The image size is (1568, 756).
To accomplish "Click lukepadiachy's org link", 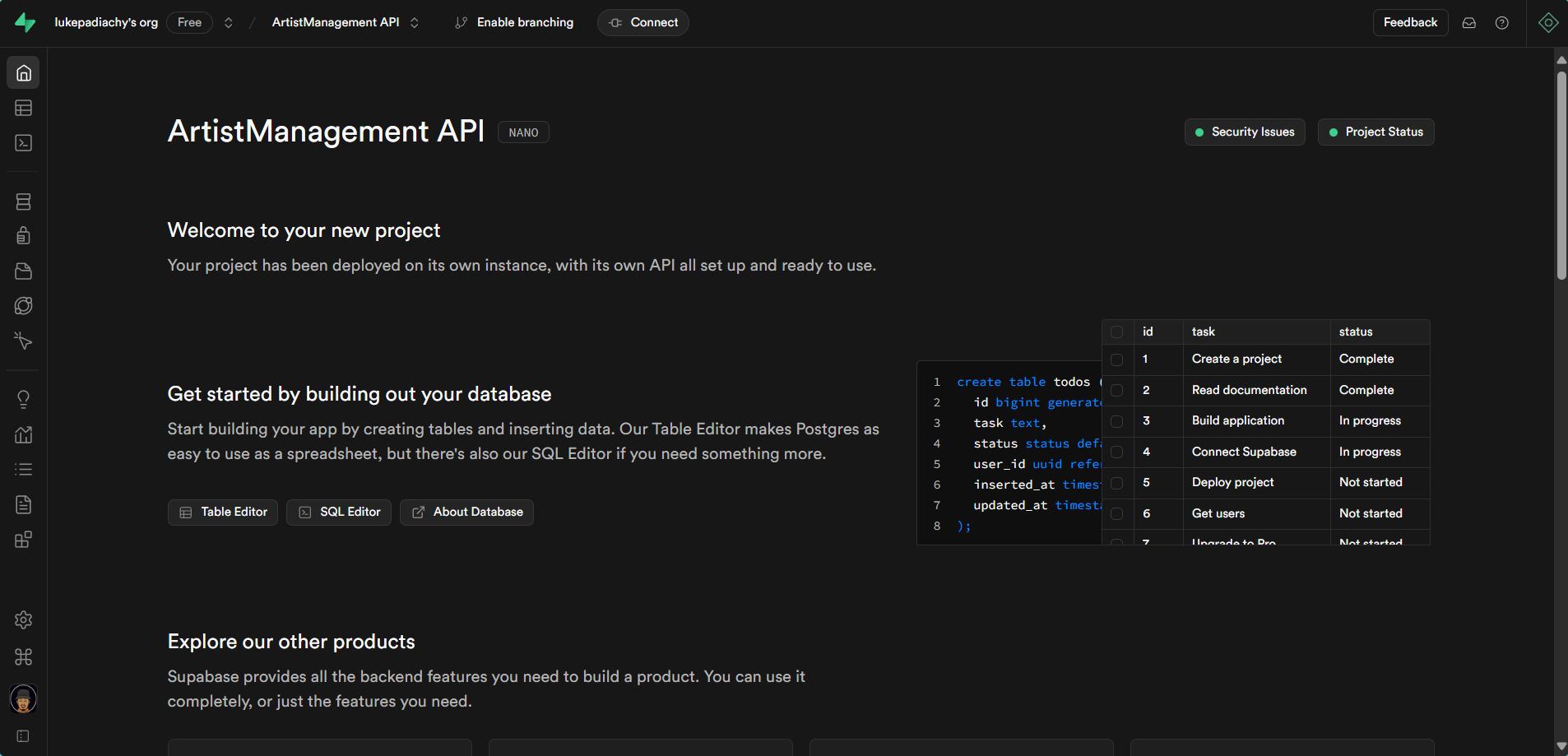I will click(106, 23).
